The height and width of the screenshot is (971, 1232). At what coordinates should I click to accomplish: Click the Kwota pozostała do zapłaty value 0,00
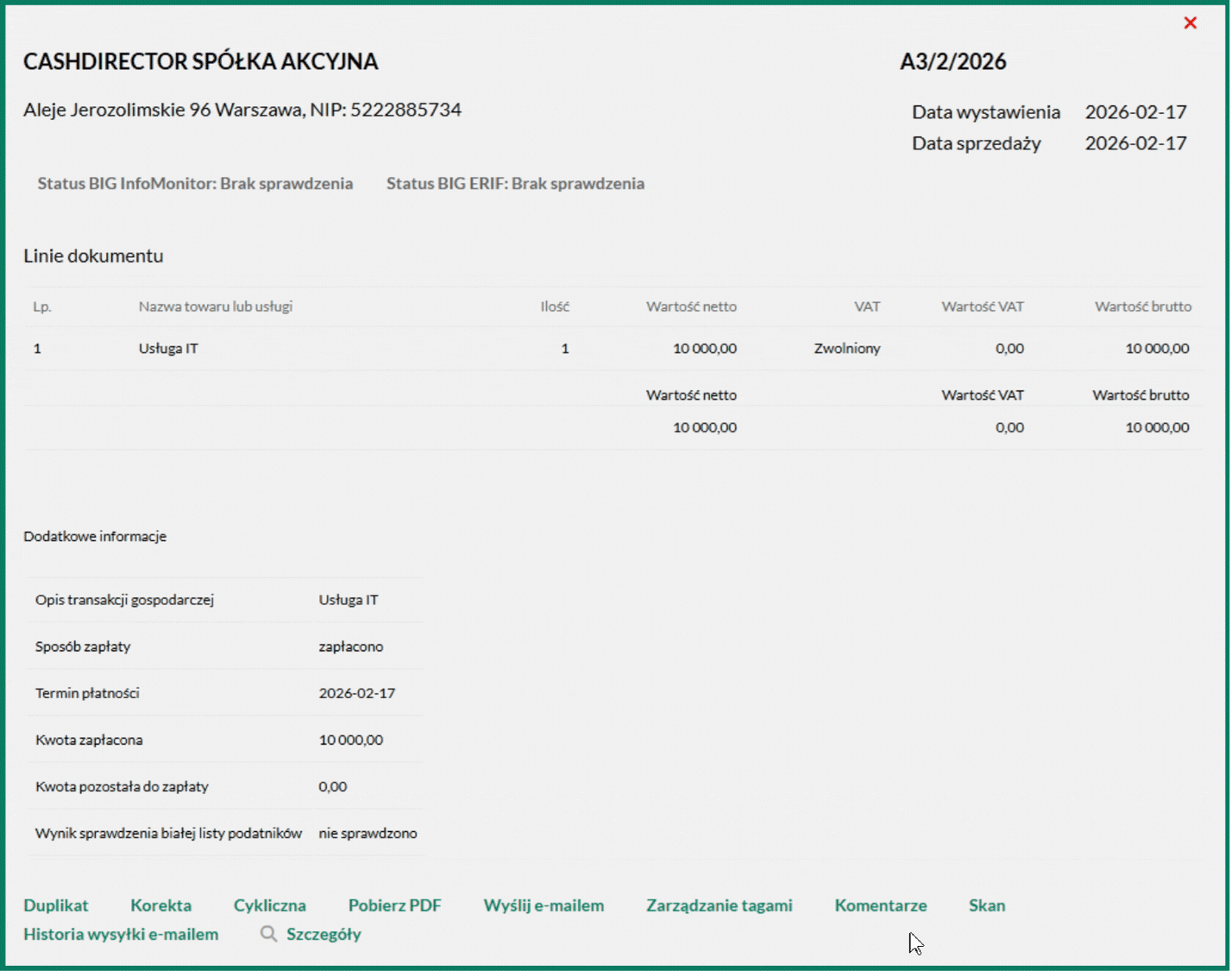(333, 786)
